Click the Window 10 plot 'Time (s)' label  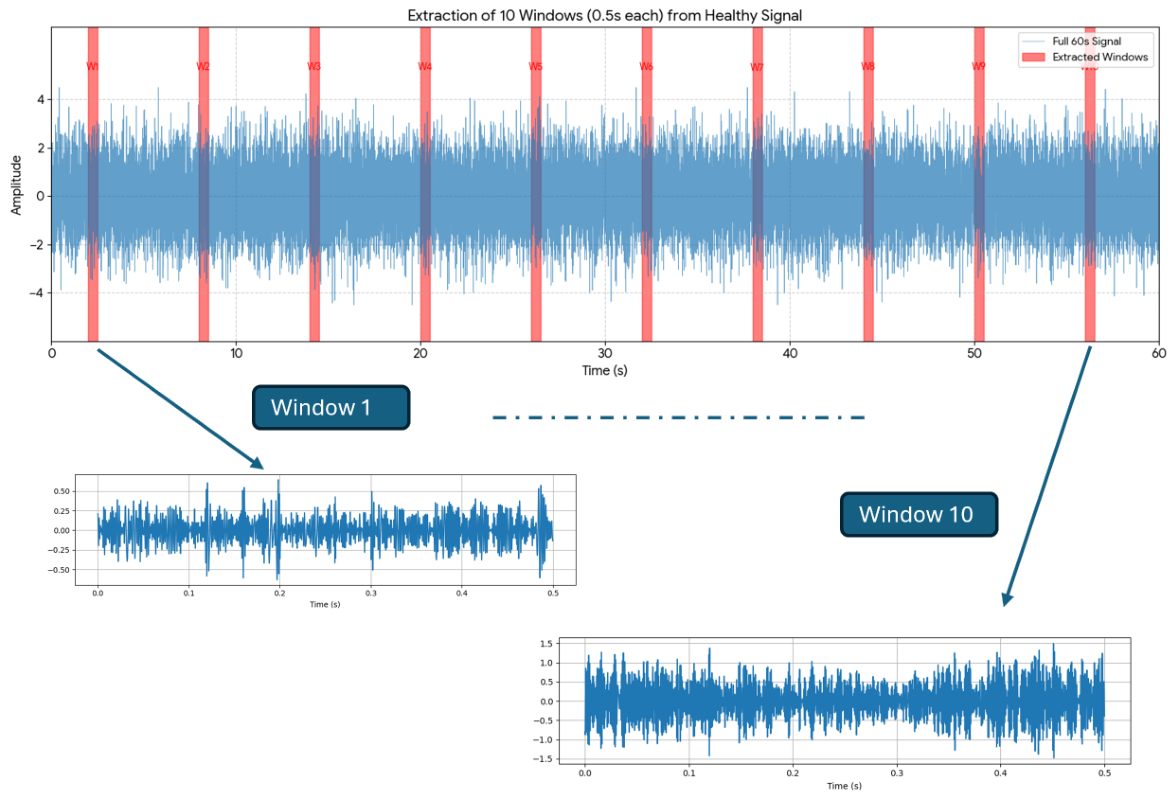click(845, 786)
